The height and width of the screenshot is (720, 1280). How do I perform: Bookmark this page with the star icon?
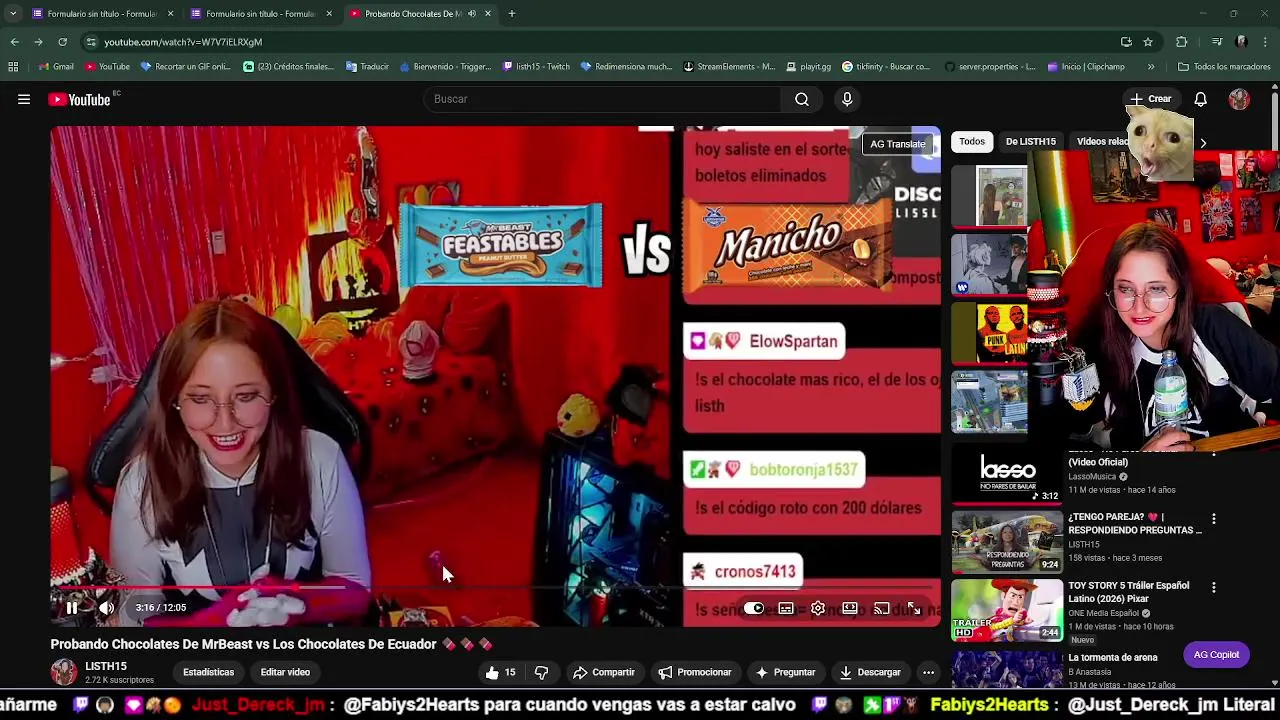coord(1148,42)
